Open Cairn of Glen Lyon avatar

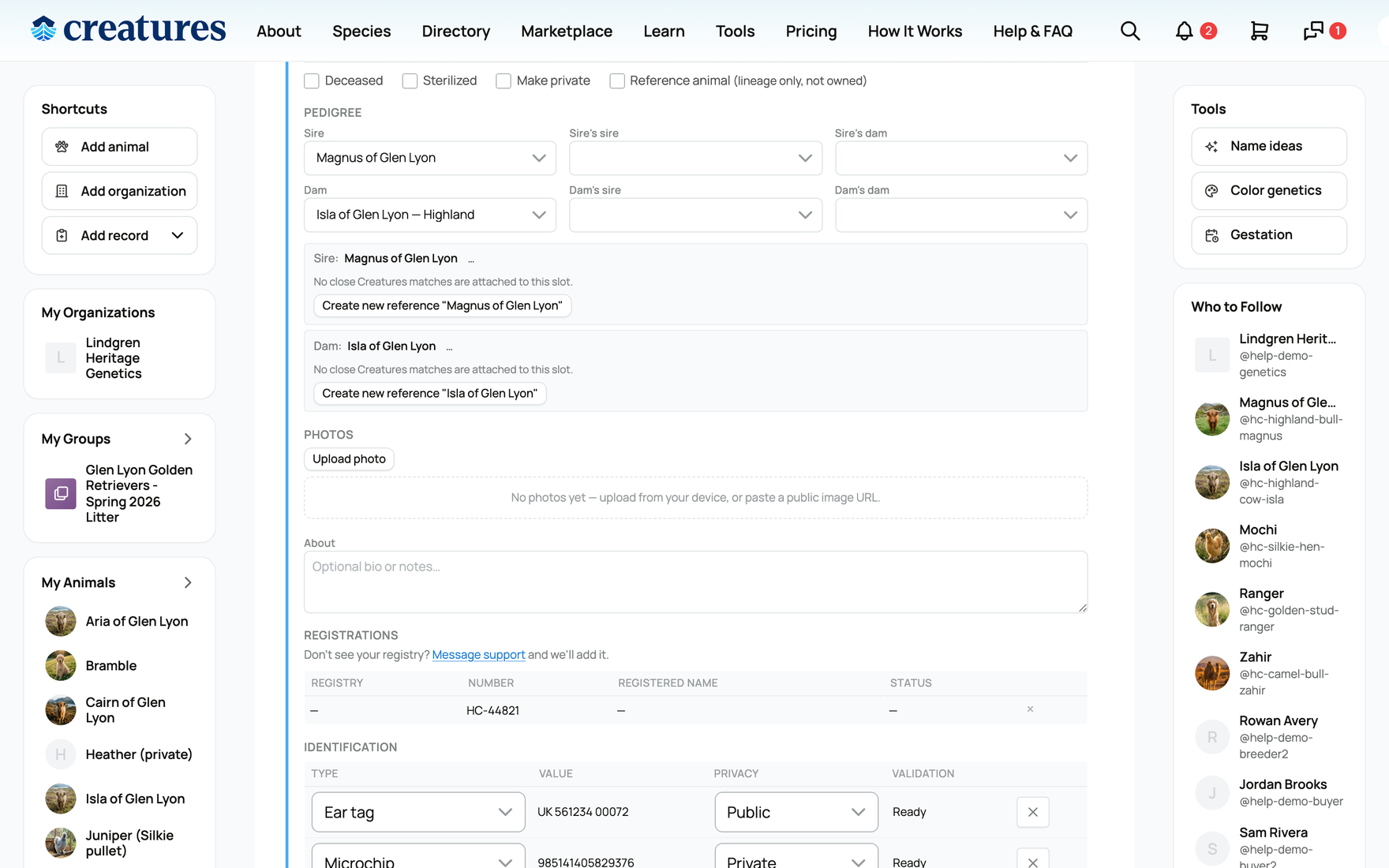(x=61, y=709)
